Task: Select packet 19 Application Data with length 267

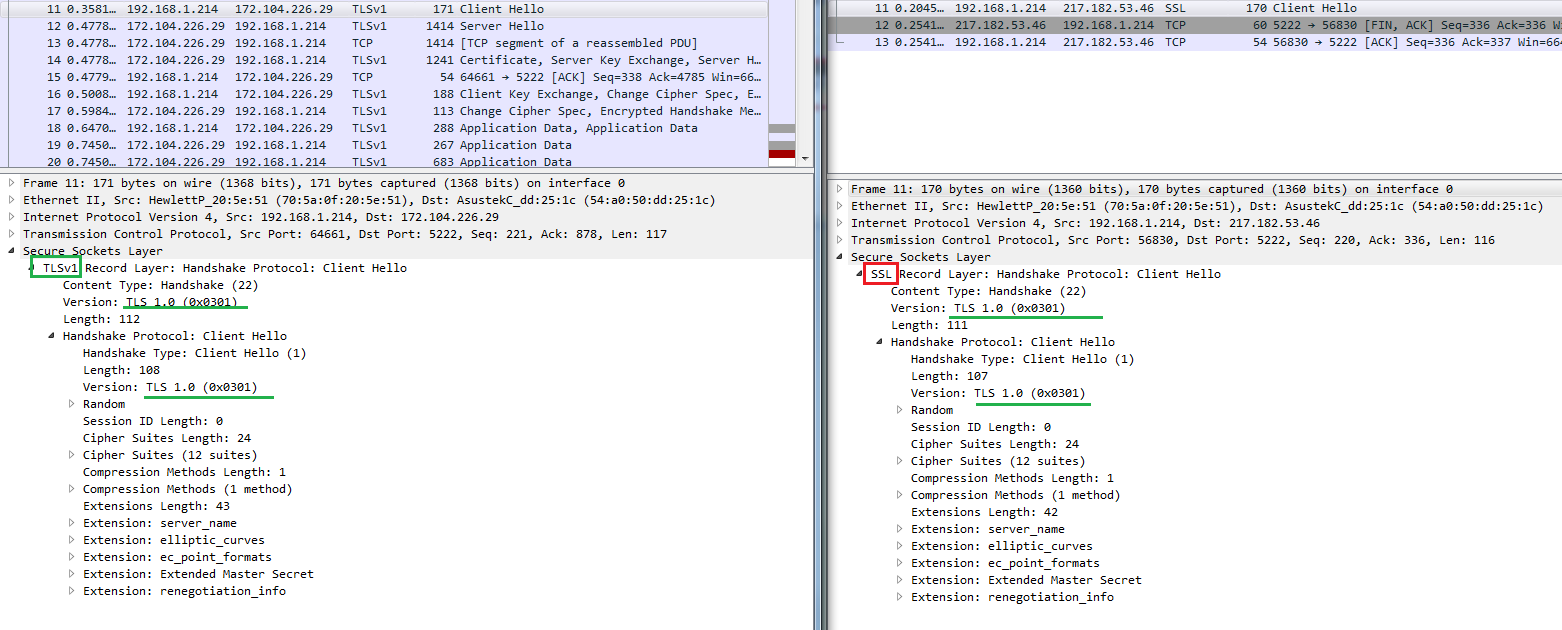Action: [384, 145]
